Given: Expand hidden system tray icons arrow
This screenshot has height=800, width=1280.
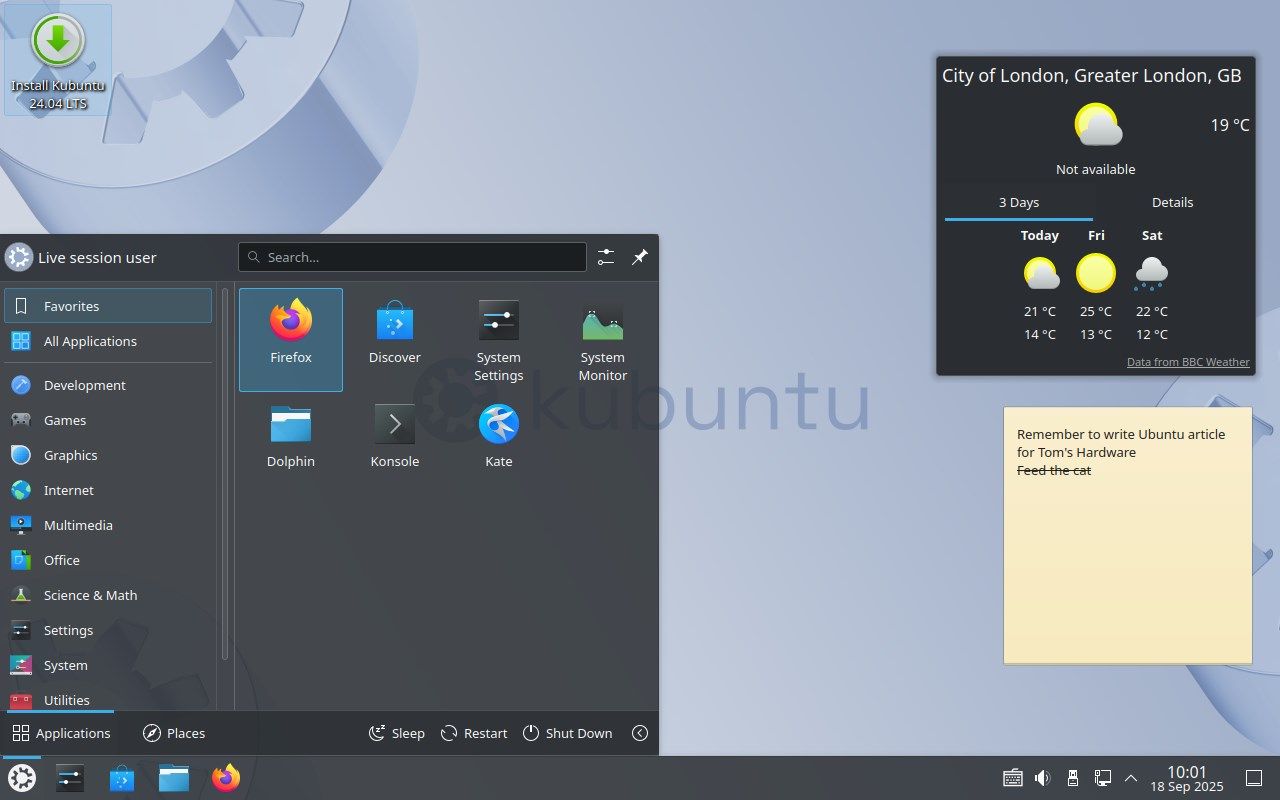Looking at the screenshot, I should [1131, 778].
